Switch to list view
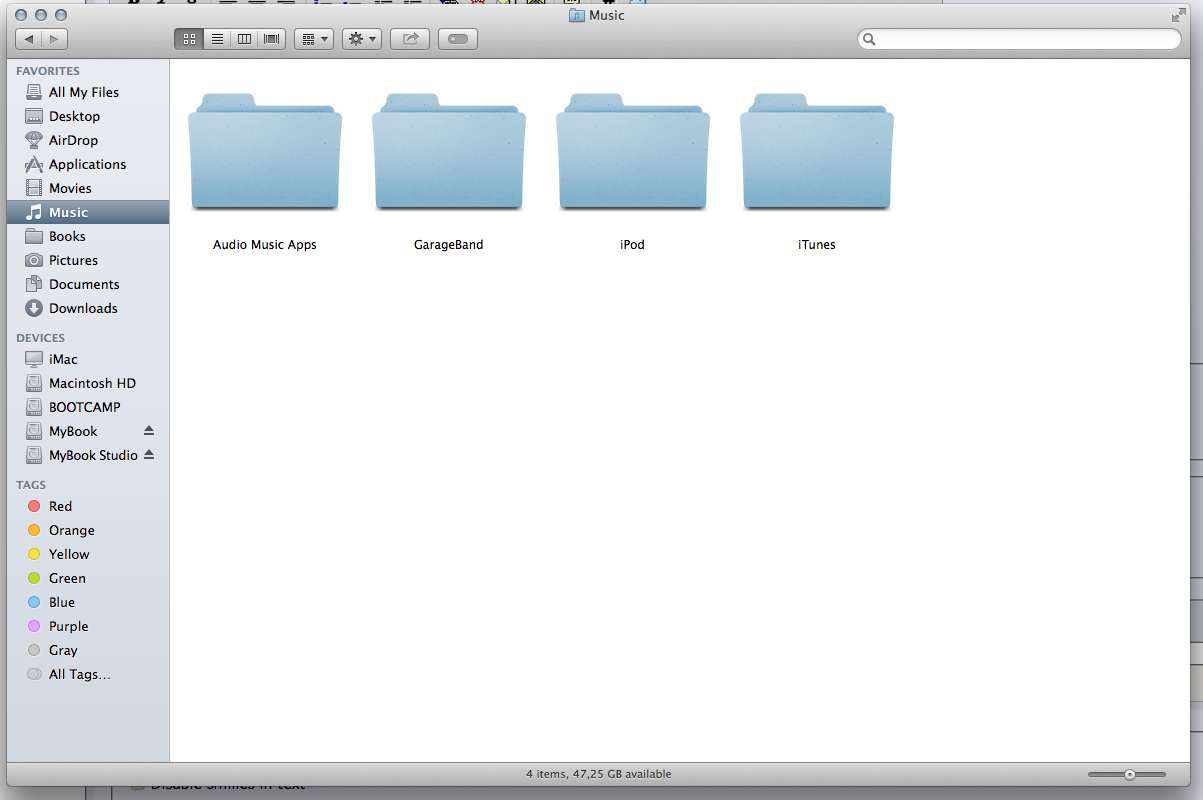Screen dimensions: 1203x800 coord(216,39)
